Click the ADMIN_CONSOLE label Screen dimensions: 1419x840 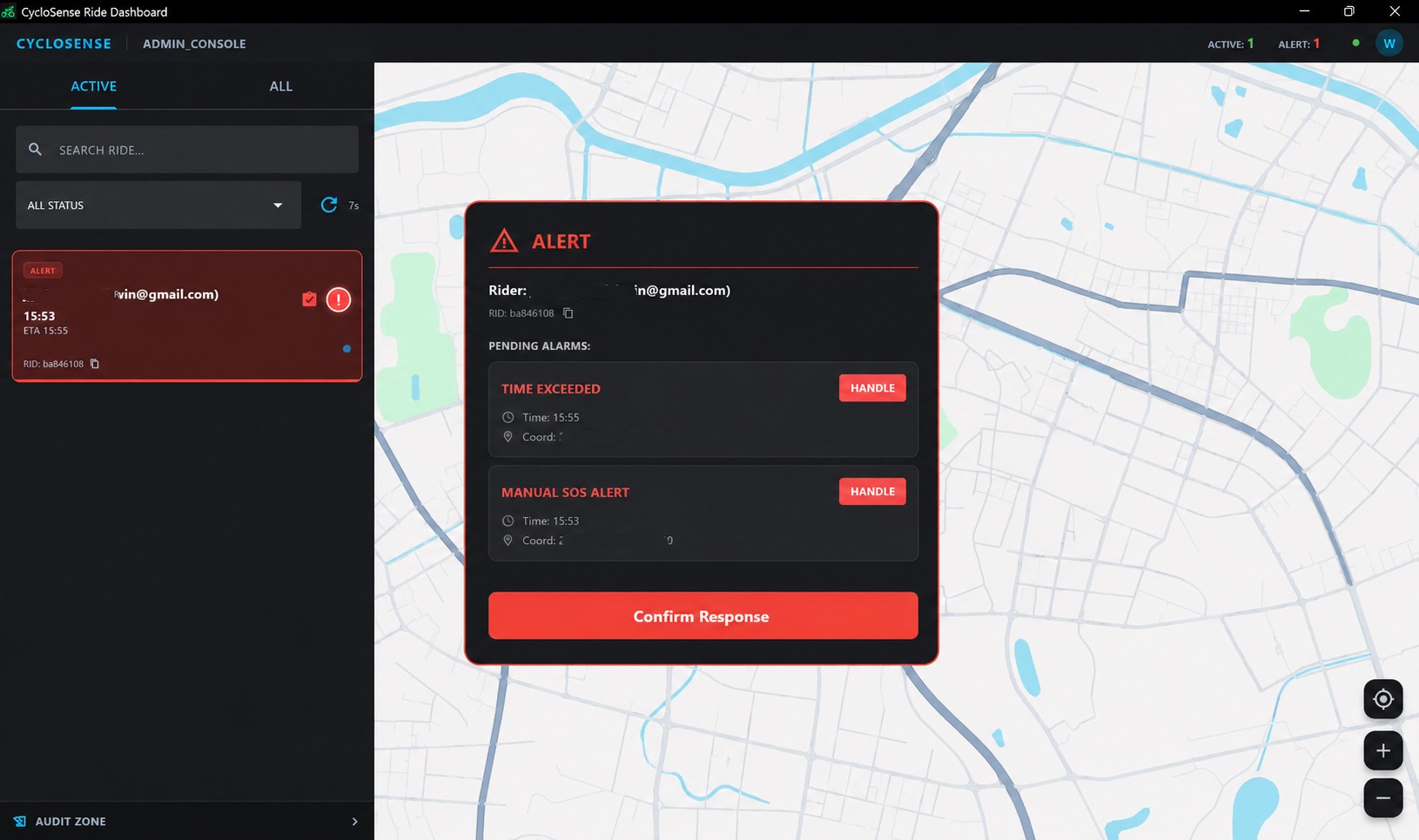[194, 44]
